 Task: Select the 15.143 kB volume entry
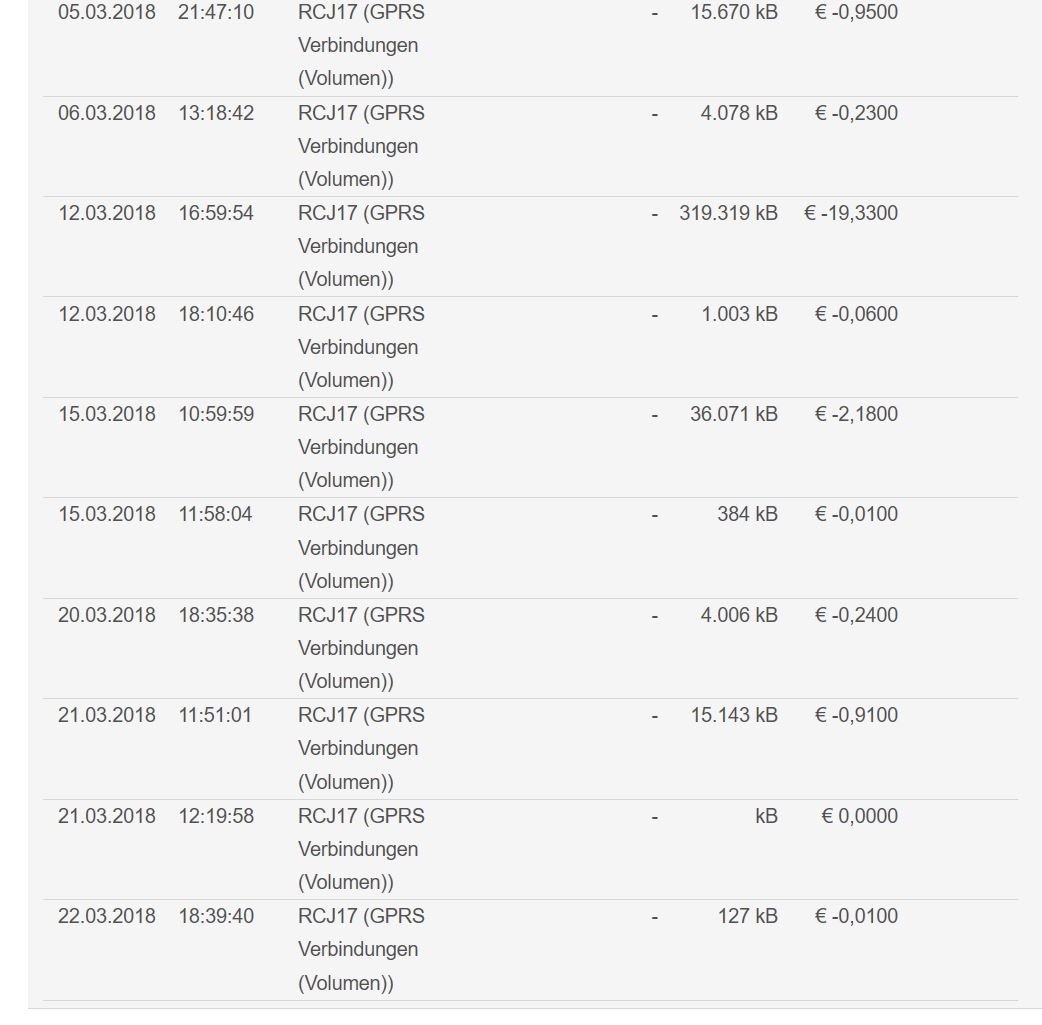pyautogui.click(x=734, y=715)
